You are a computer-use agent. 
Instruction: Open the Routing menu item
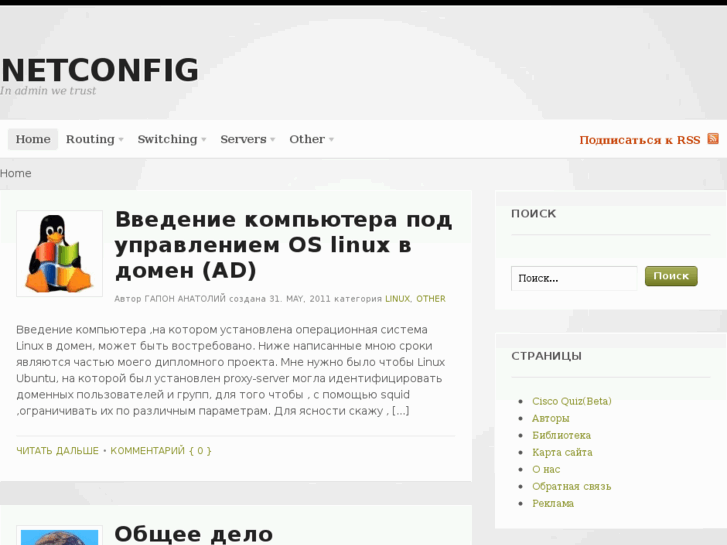[x=90, y=139]
